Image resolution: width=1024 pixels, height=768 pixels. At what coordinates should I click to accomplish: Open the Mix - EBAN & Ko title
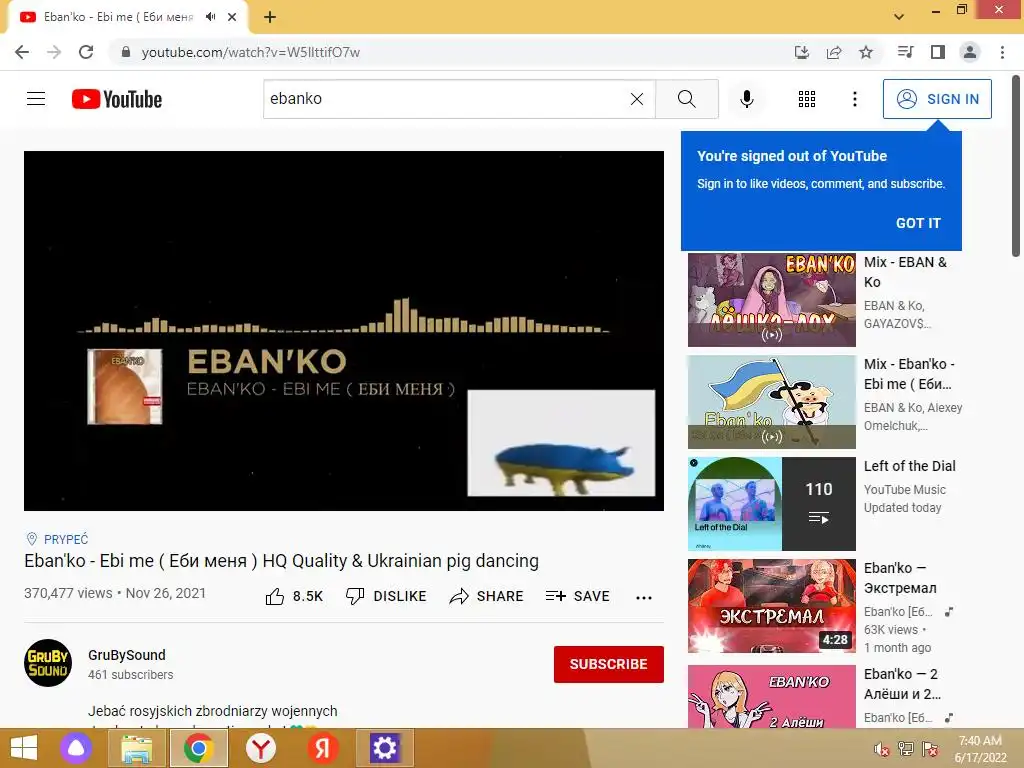click(x=905, y=272)
